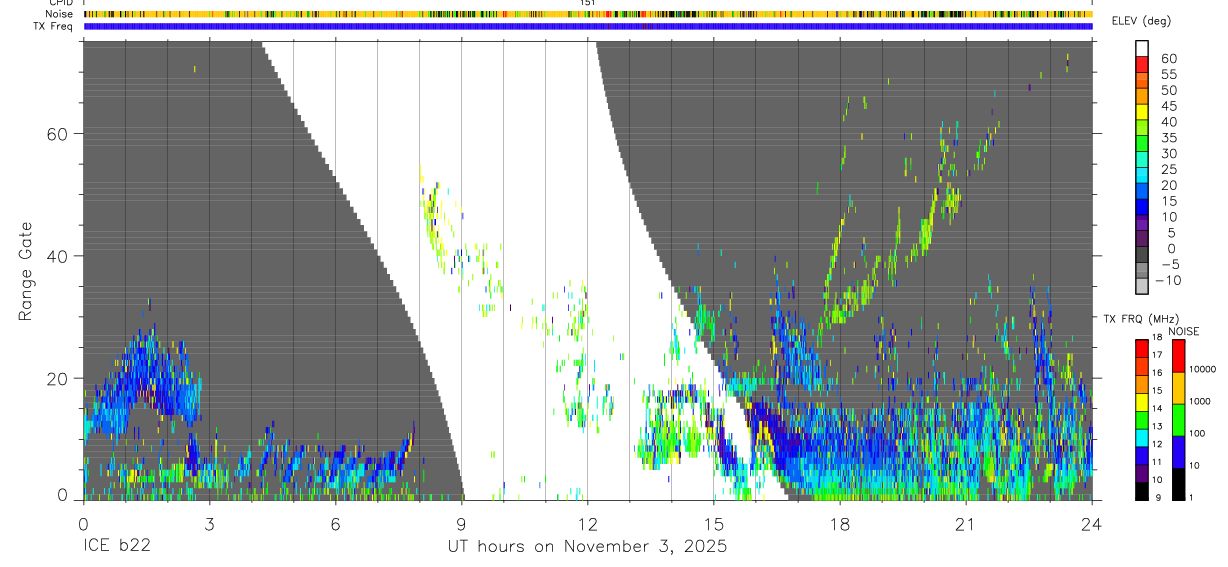Click the "14" label on TX FRQ colorbar
Screen dimensions: 1228x567
pos(1157,408)
